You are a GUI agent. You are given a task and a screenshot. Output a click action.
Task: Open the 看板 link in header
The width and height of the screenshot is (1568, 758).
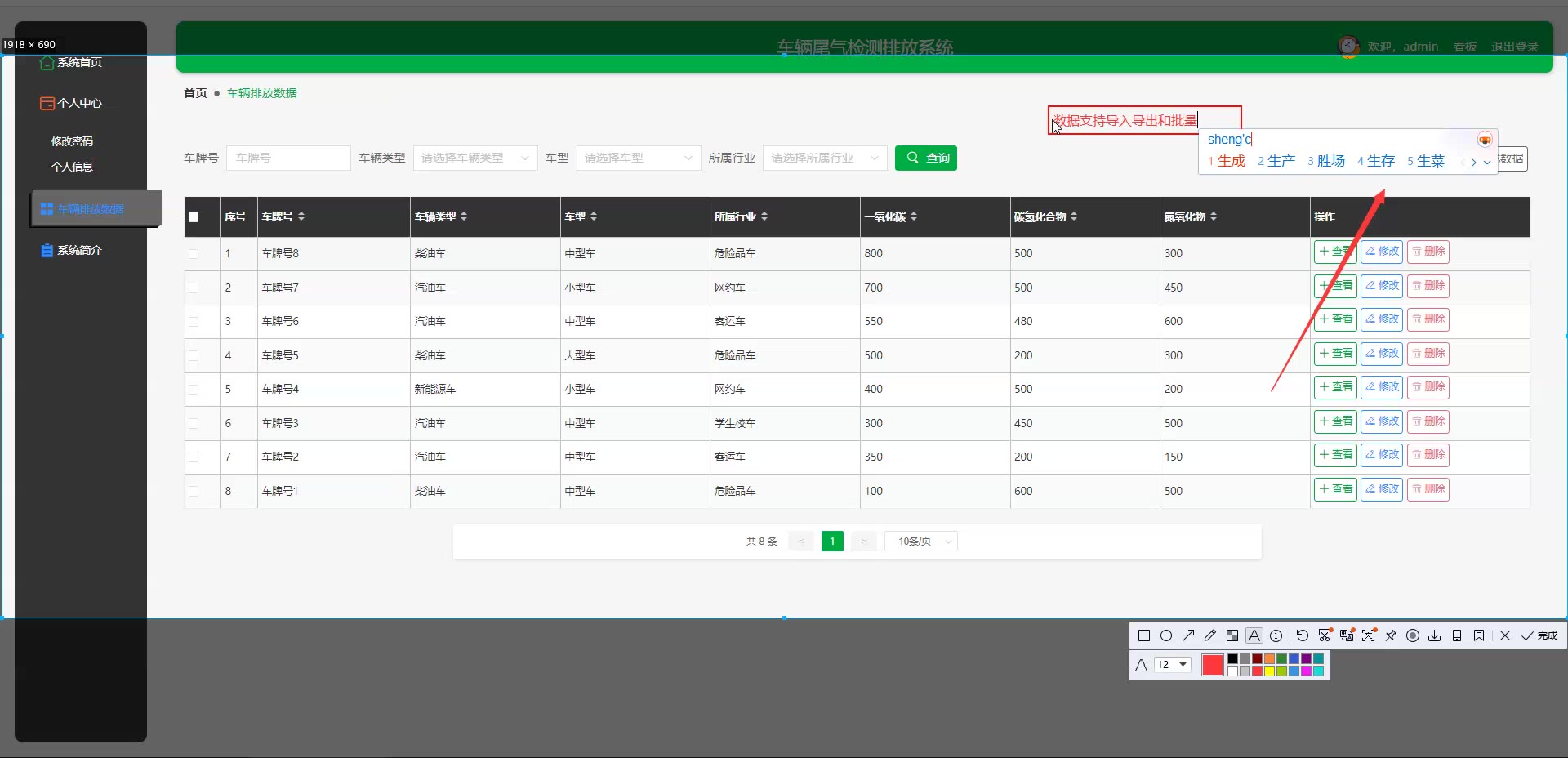1465,47
